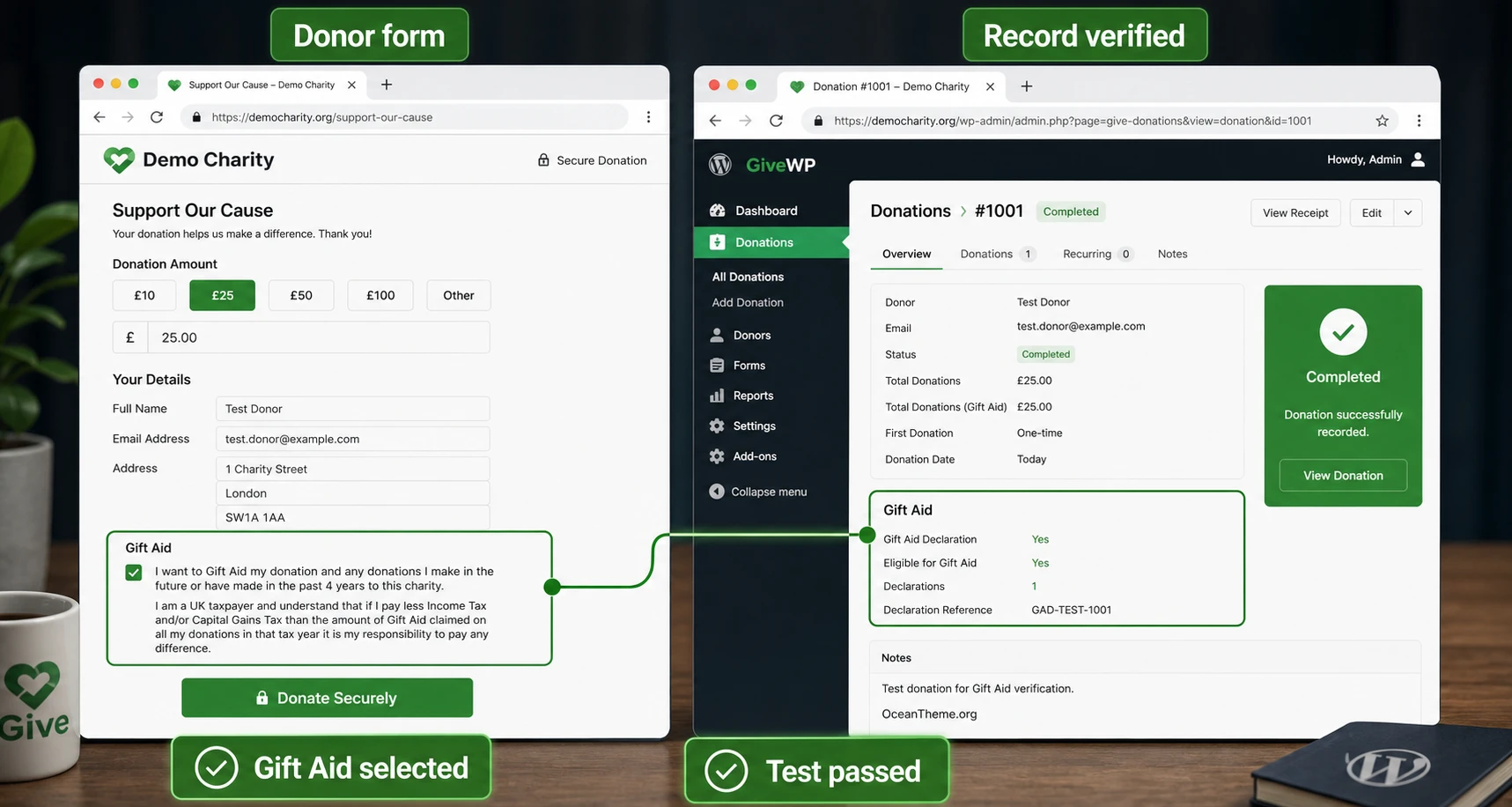This screenshot has width=1512, height=807.
Task: Open All Donations submenu item
Action: pyautogui.click(x=748, y=277)
